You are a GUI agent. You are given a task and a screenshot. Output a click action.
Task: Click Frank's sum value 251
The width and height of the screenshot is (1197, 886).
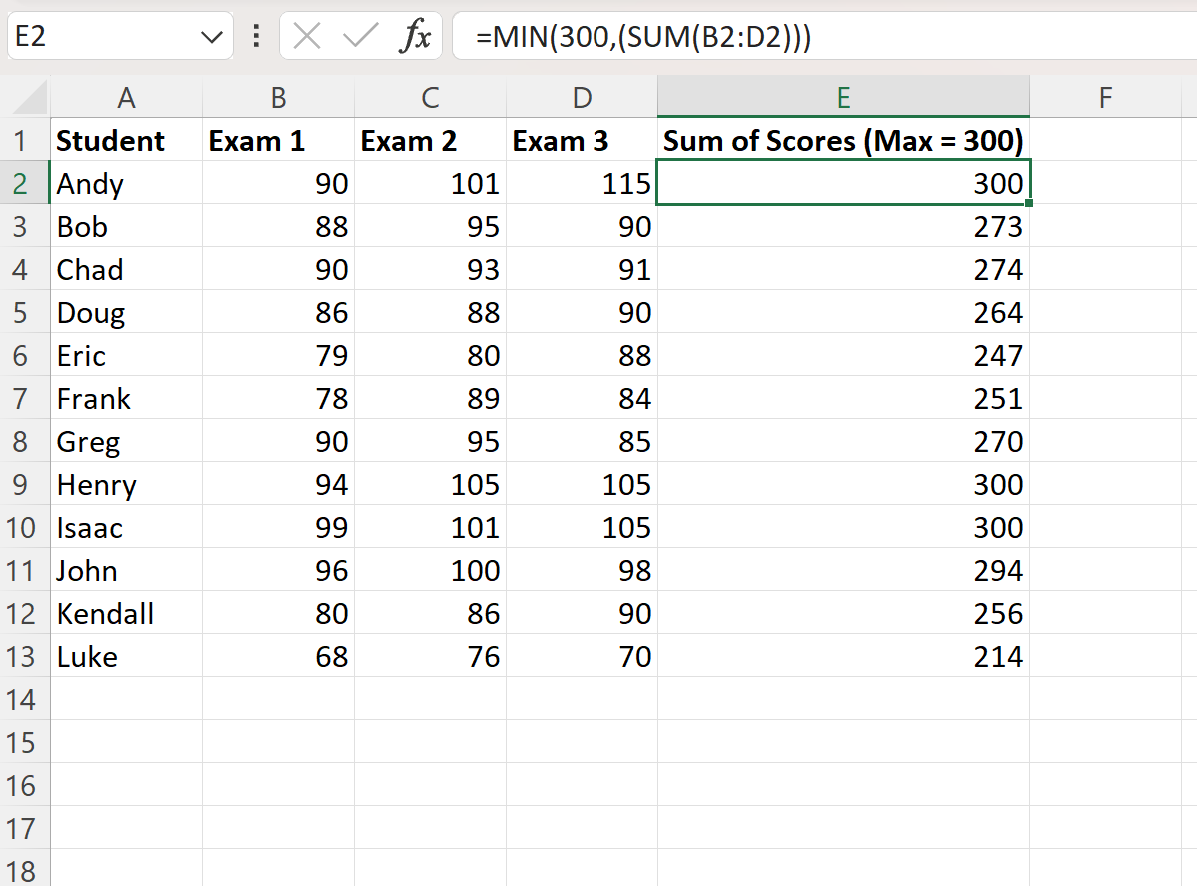[844, 398]
